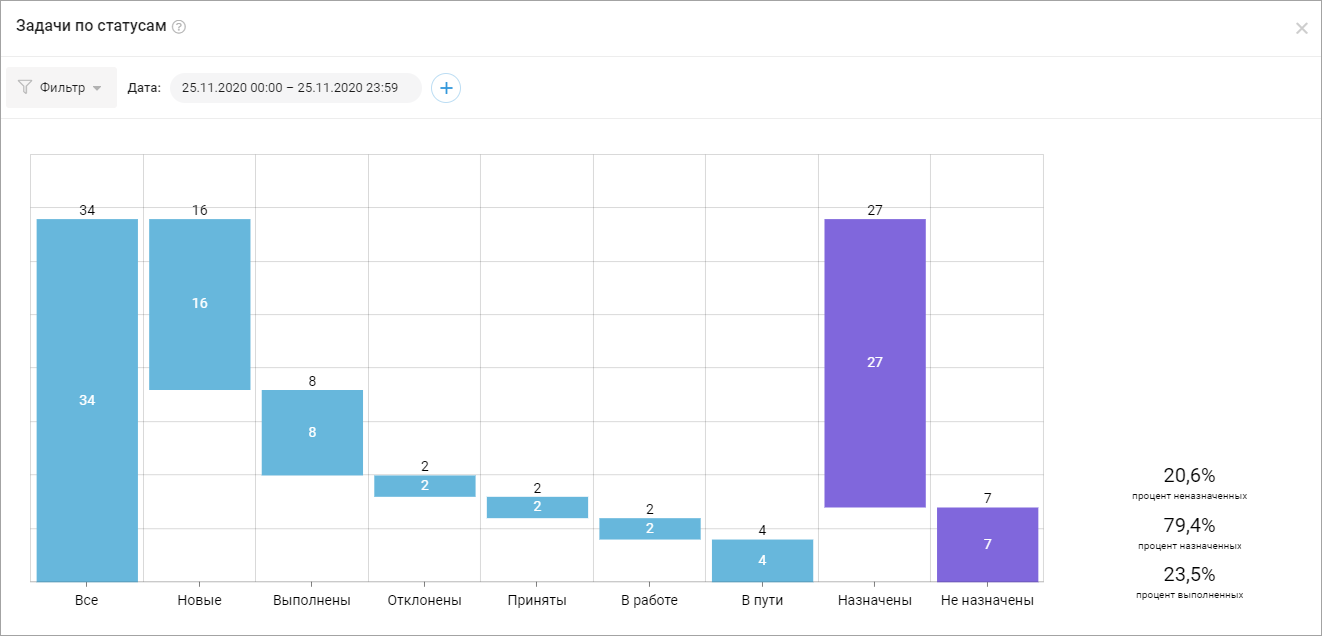Open the Фильтр dropdown
The width and height of the screenshot is (1322, 636).
coord(62,88)
